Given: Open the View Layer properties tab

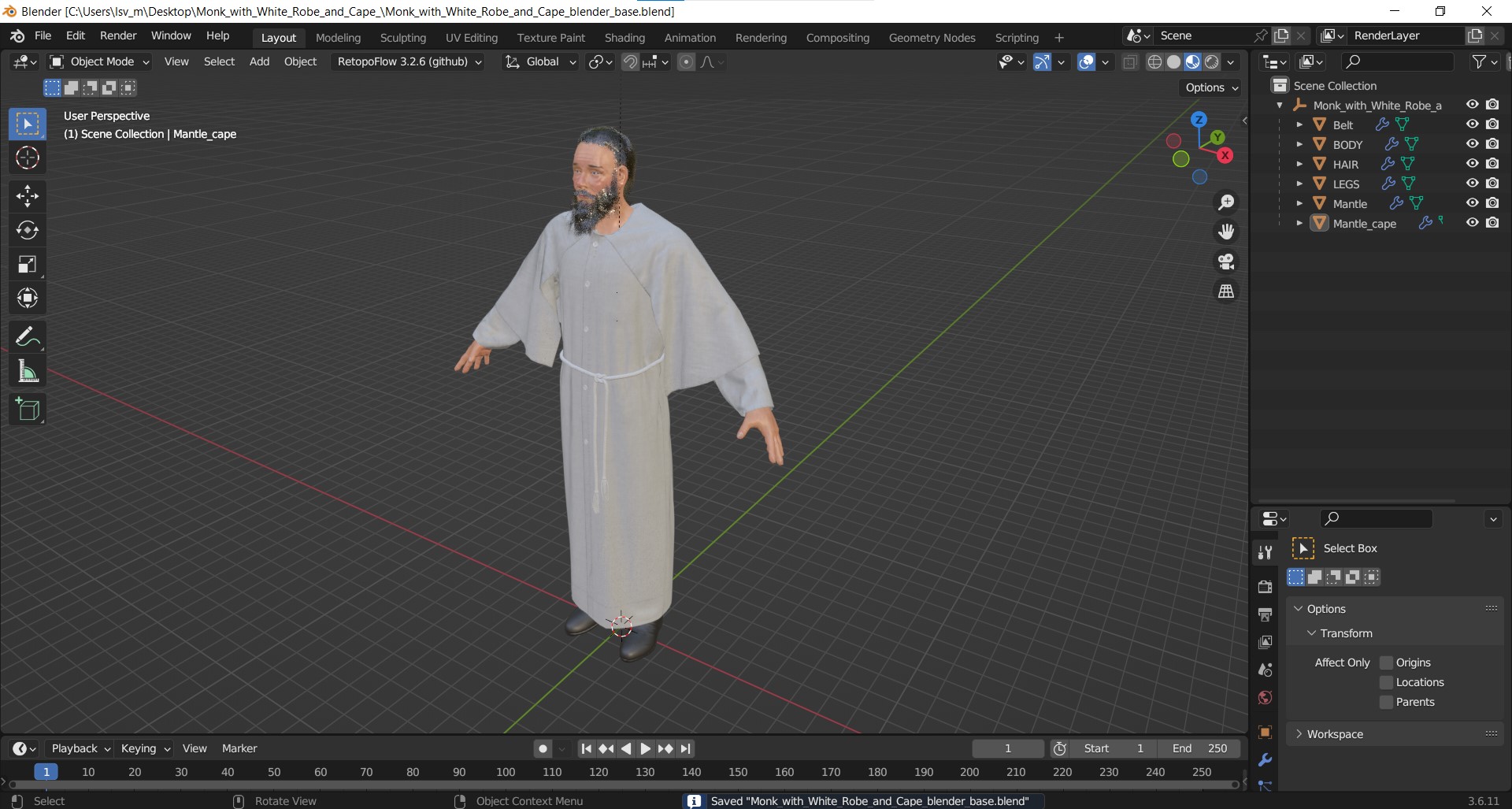Looking at the screenshot, I should (x=1266, y=642).
